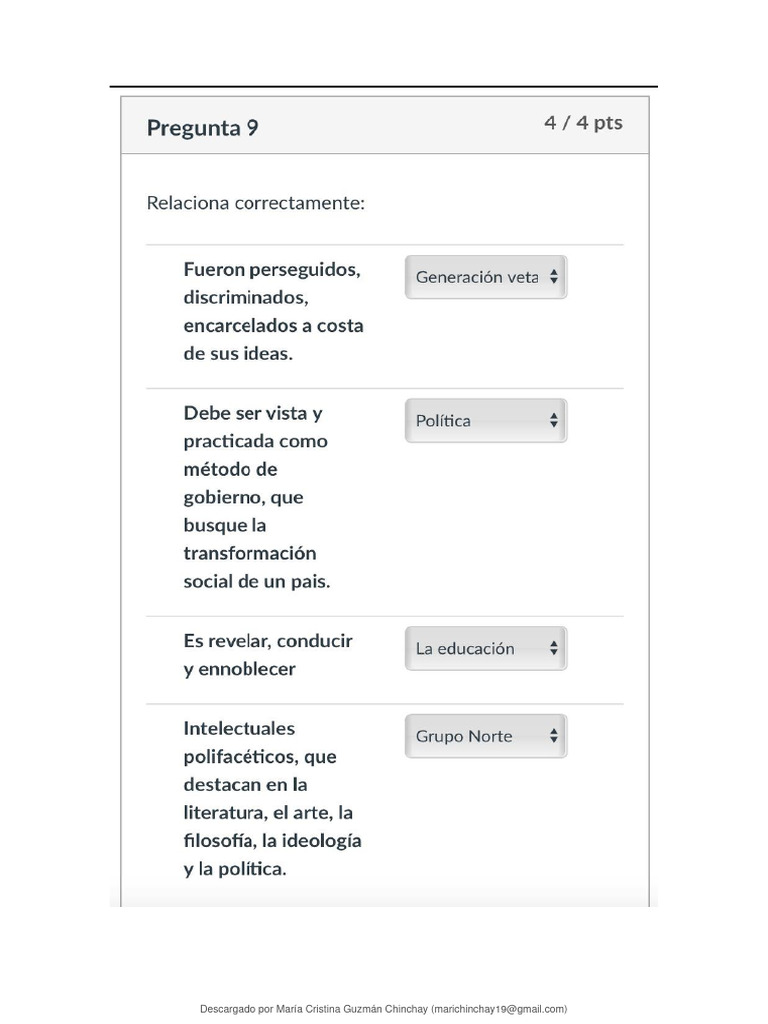The height and width of the screenshot is (1024, 768).
Task: Click the "Pregunta 9" heading
Action: click(x=202, y=128)
